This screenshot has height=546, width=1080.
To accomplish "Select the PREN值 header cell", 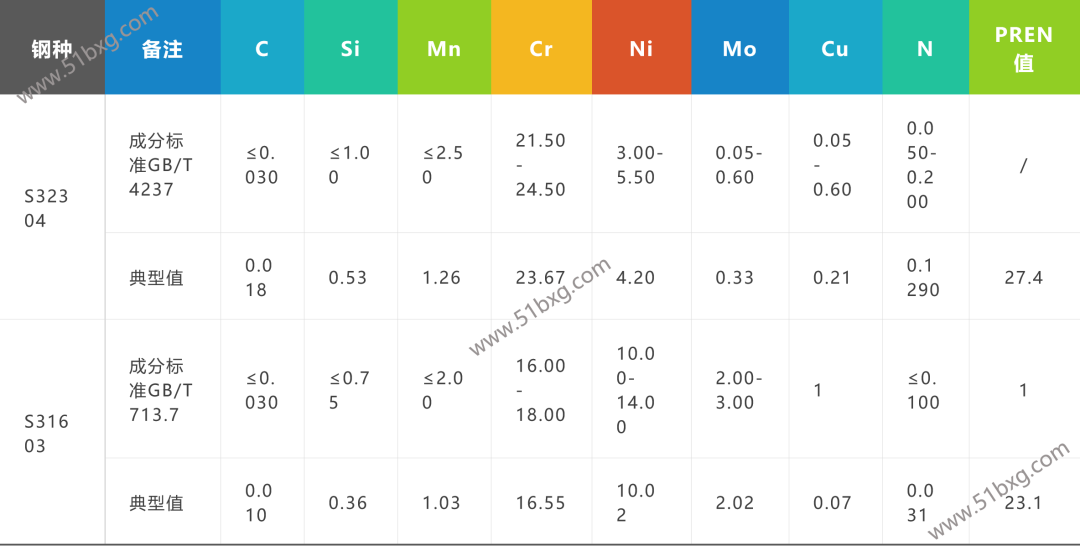I will pyautogui.click(x=1024, y=47).
